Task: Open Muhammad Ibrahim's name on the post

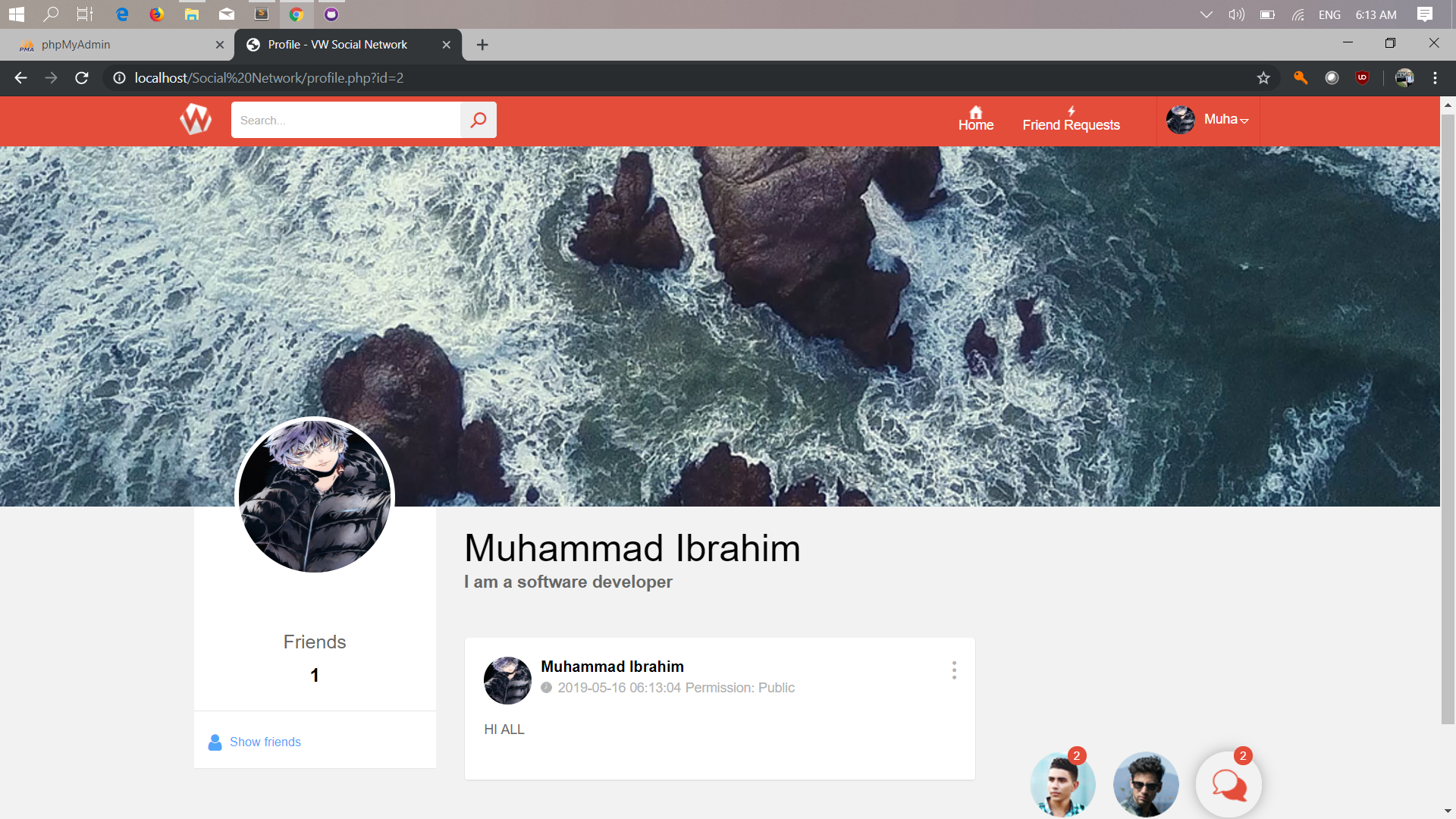Action: 611,667
